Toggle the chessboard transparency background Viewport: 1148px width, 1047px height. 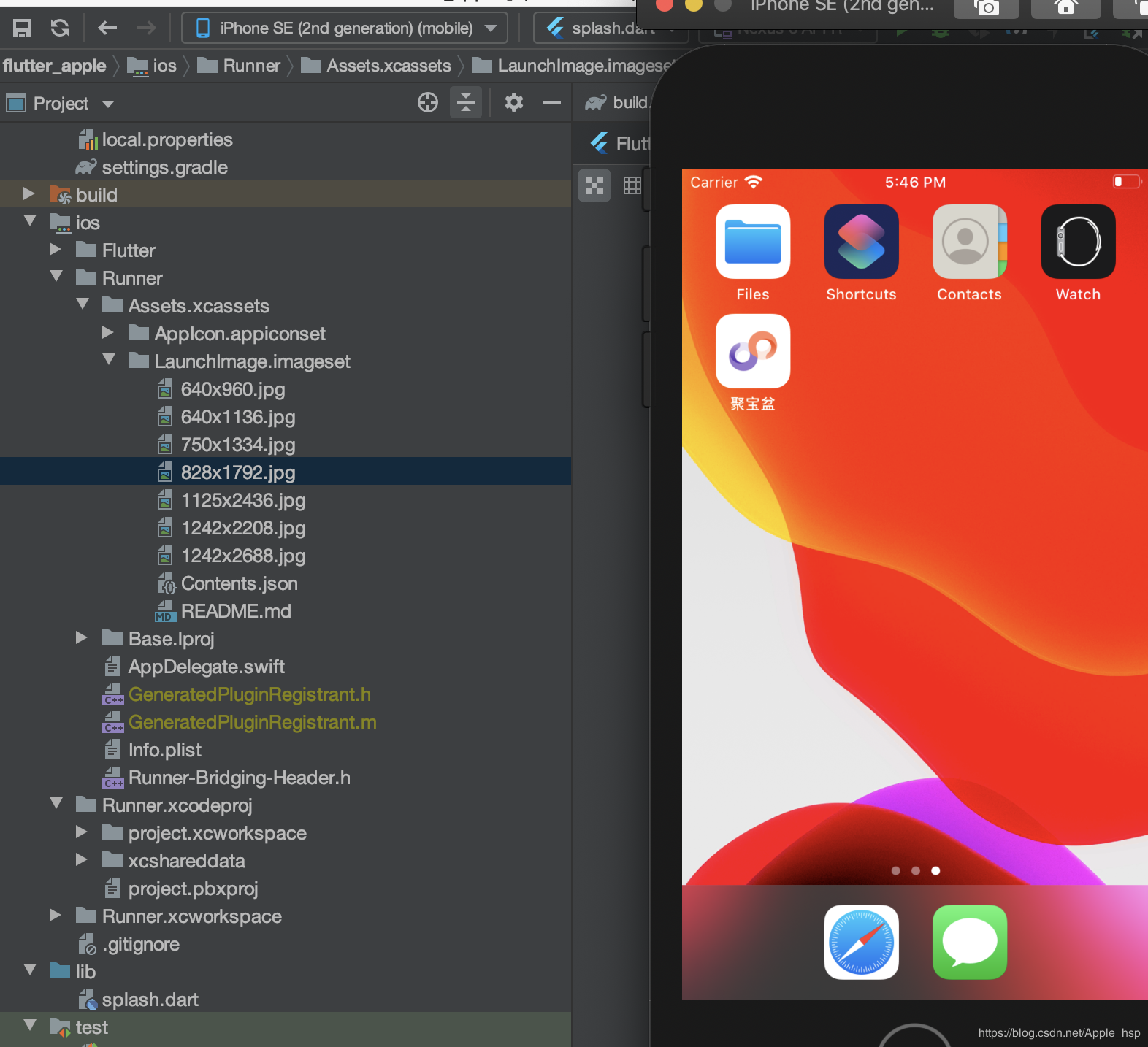(x=594, y=185)
